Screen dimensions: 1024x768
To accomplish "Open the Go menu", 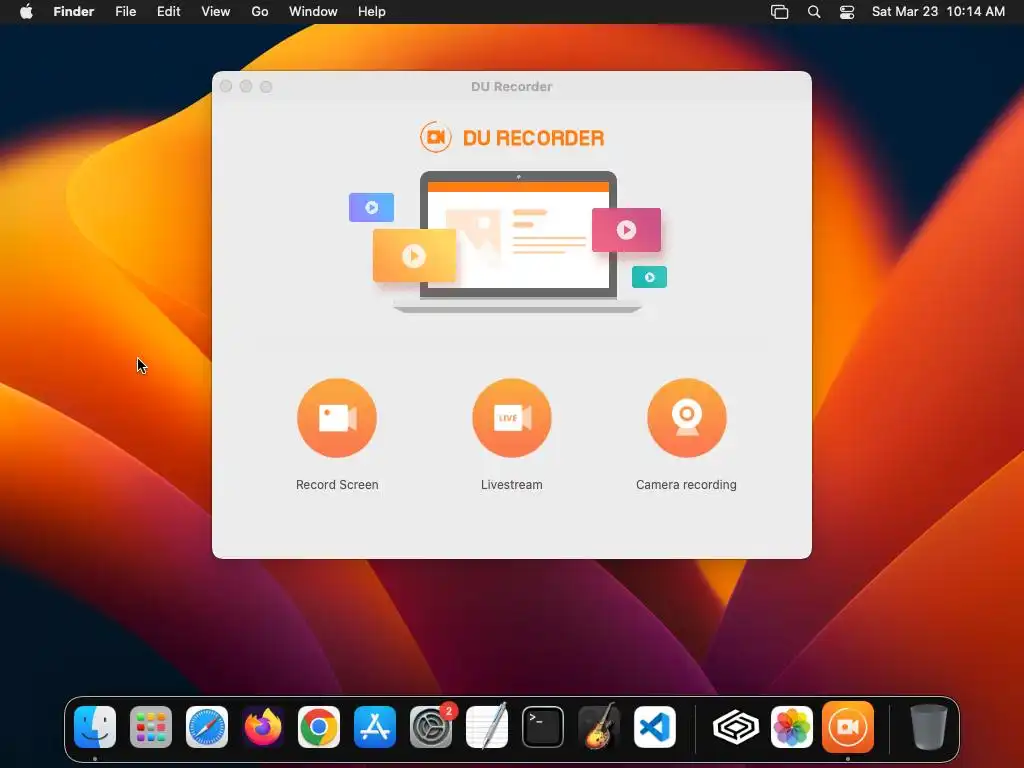I will pos(260,12).
